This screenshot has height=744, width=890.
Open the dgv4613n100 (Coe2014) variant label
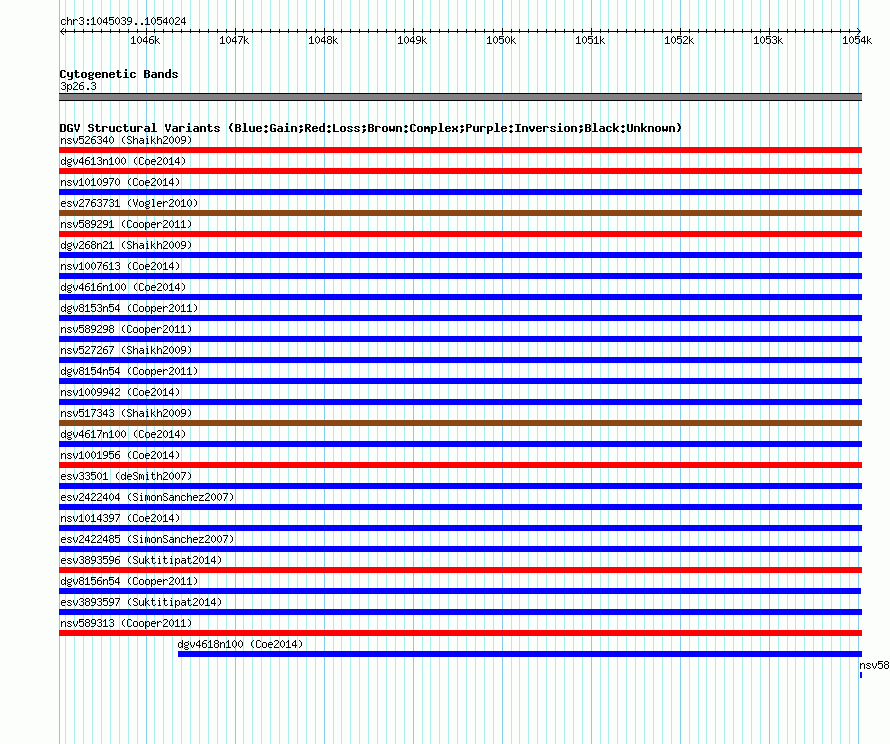click(123, 161)
